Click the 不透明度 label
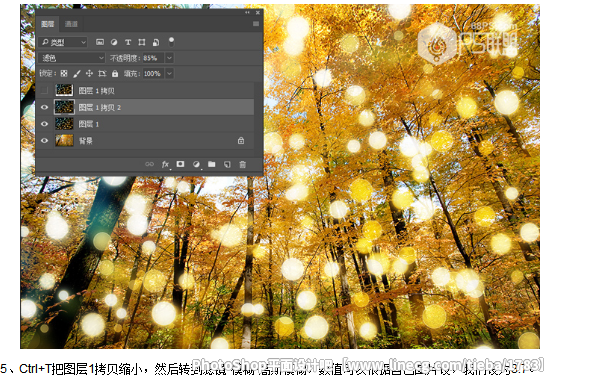This screenshot has height=384, width=600. pyautogui.click(x=125, y=58)
